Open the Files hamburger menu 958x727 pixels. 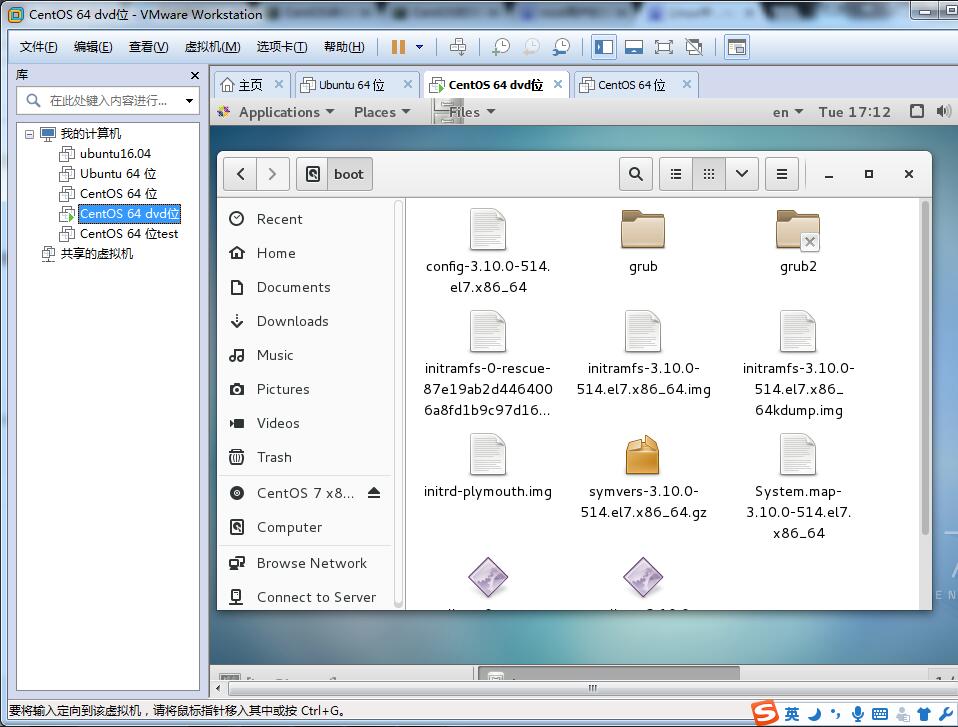[781, 174]
